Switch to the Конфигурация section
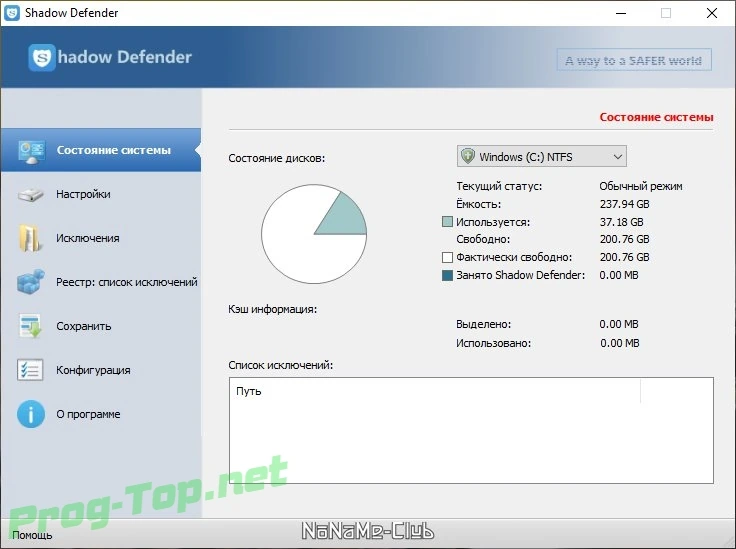The height and width of the screenshot is (549, 736). tap(101, 370)
